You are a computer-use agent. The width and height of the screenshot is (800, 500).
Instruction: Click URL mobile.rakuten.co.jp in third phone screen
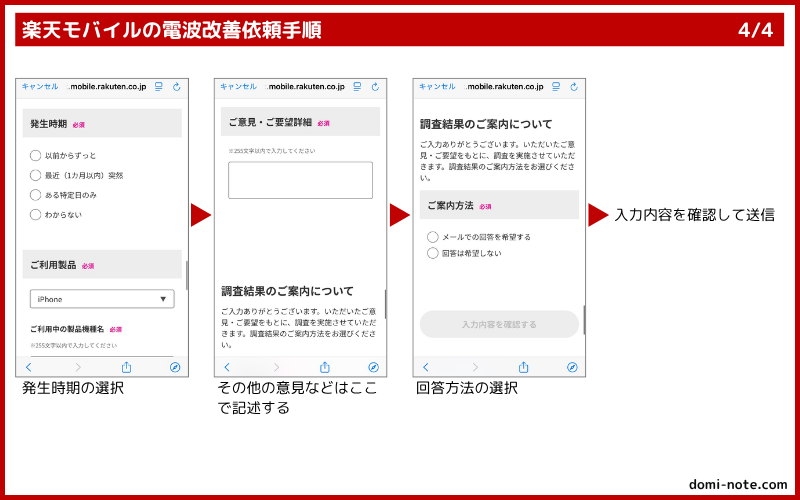(x=505, y=87)
